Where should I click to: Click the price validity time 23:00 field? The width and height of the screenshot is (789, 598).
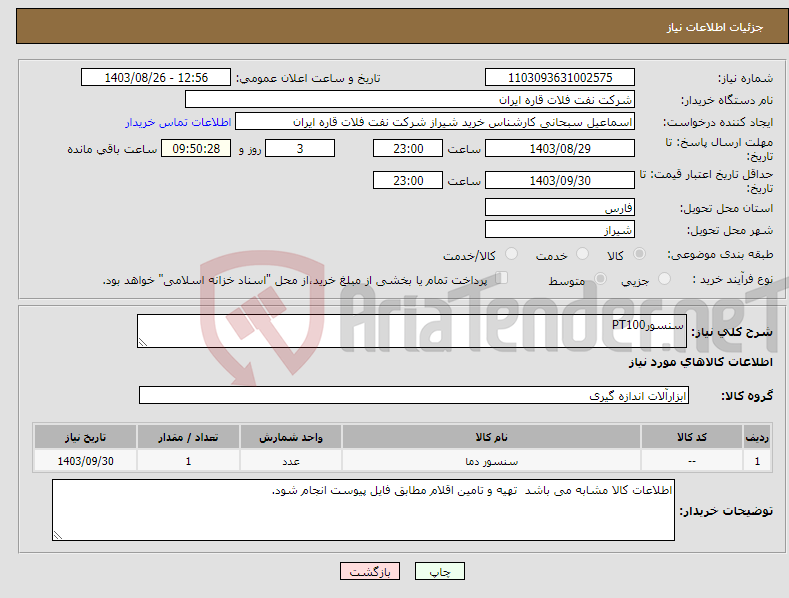[408, 180]
